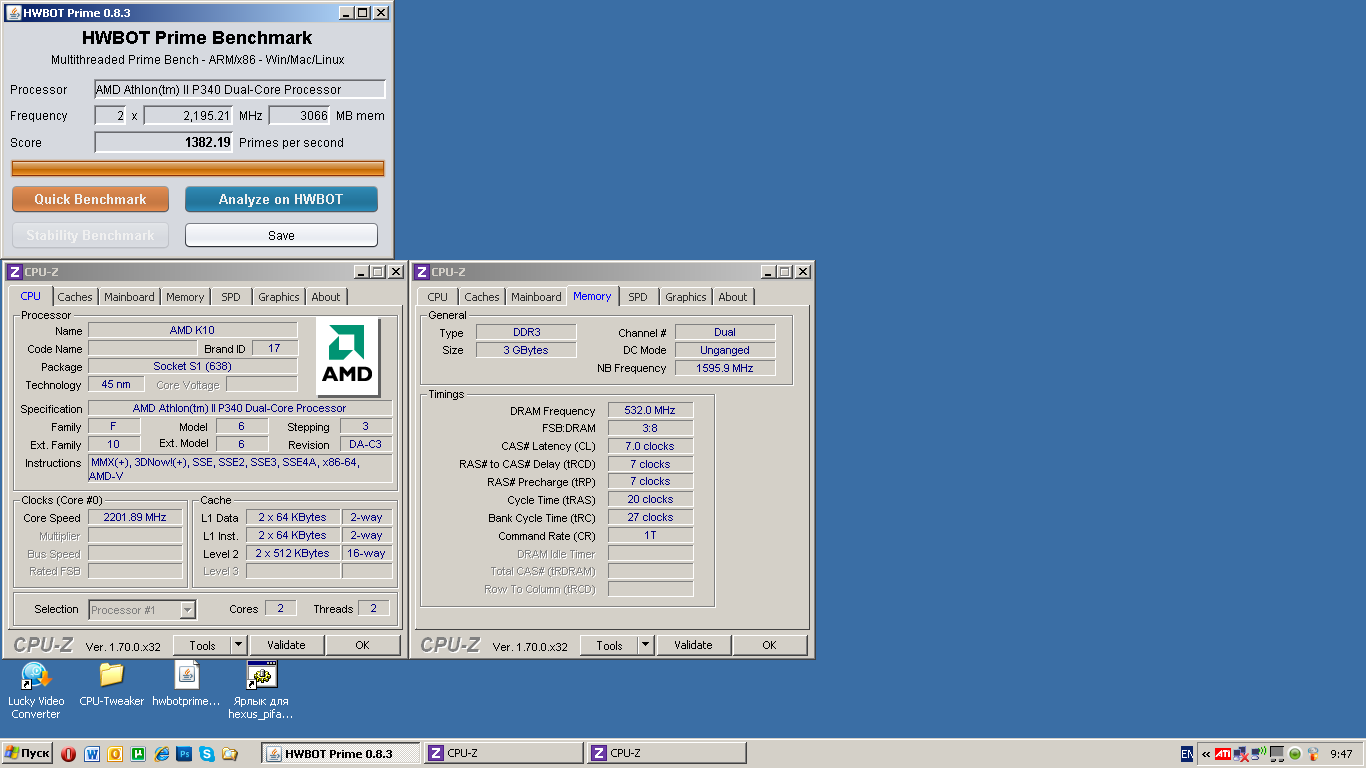Click the Z icon in the left CPU-Z title bar
This screenshot has width=1366, height=768.
15,272
